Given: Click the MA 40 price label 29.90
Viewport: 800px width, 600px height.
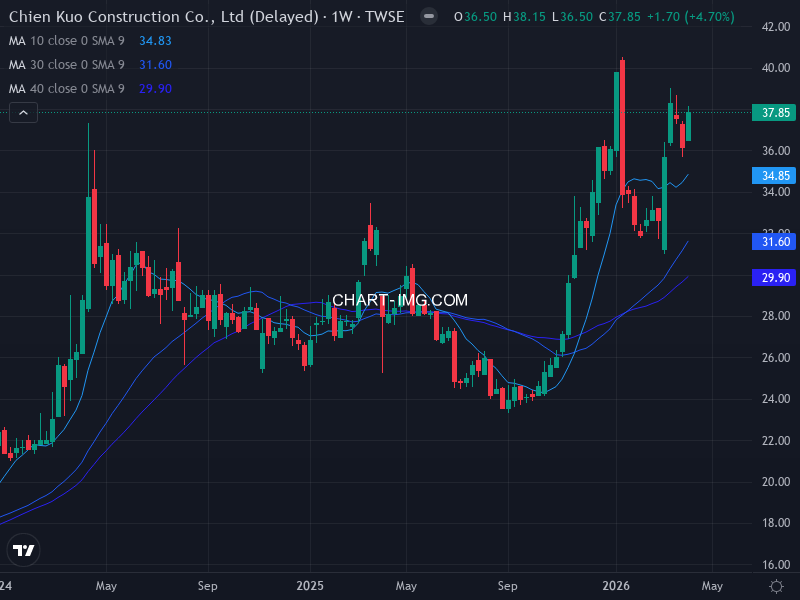Looking at the screenshot, I should point(774,278).
